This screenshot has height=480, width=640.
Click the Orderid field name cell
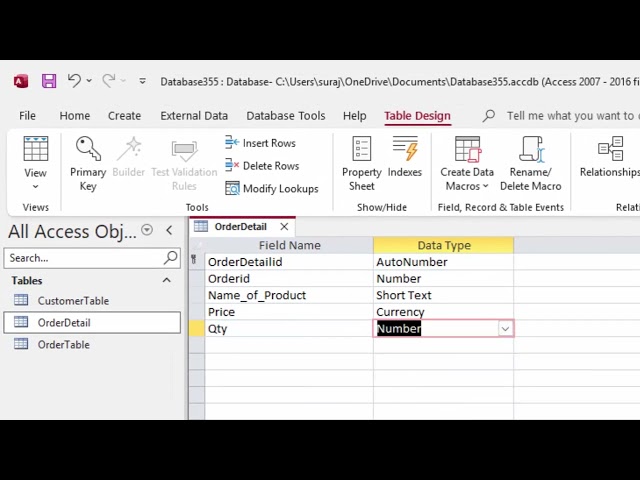[289, 278]
